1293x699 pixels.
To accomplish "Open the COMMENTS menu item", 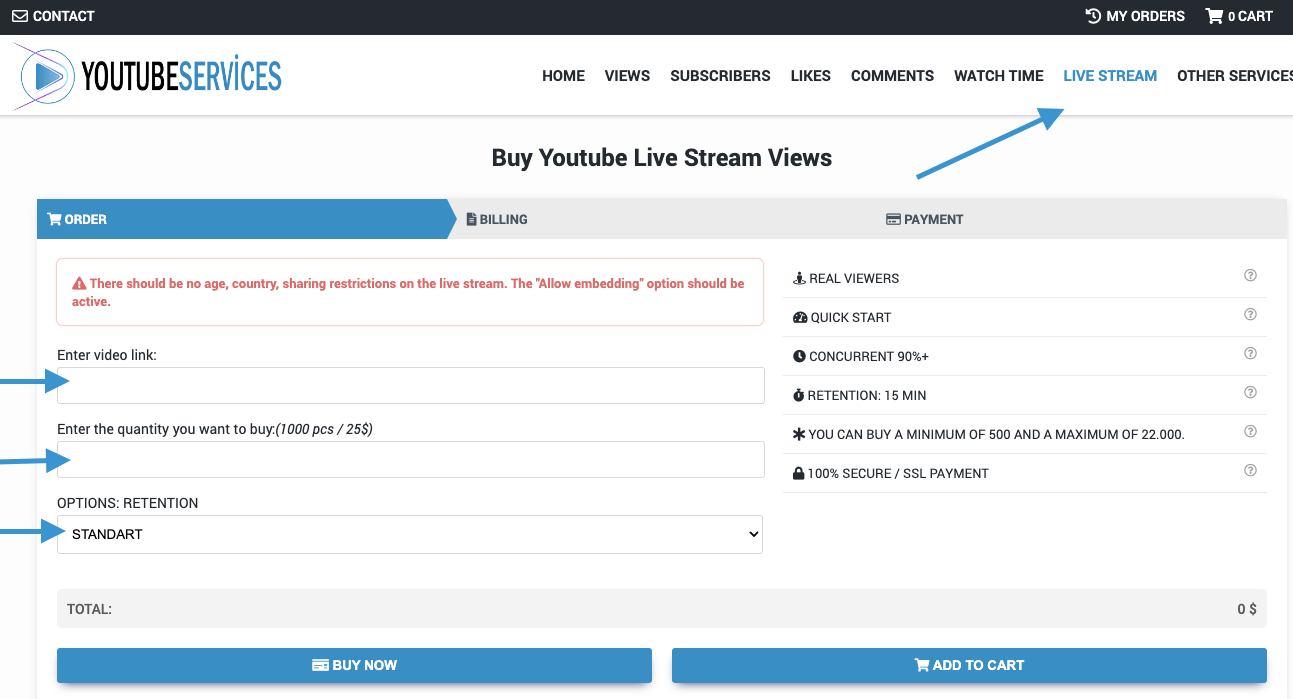I will point(892,75).
